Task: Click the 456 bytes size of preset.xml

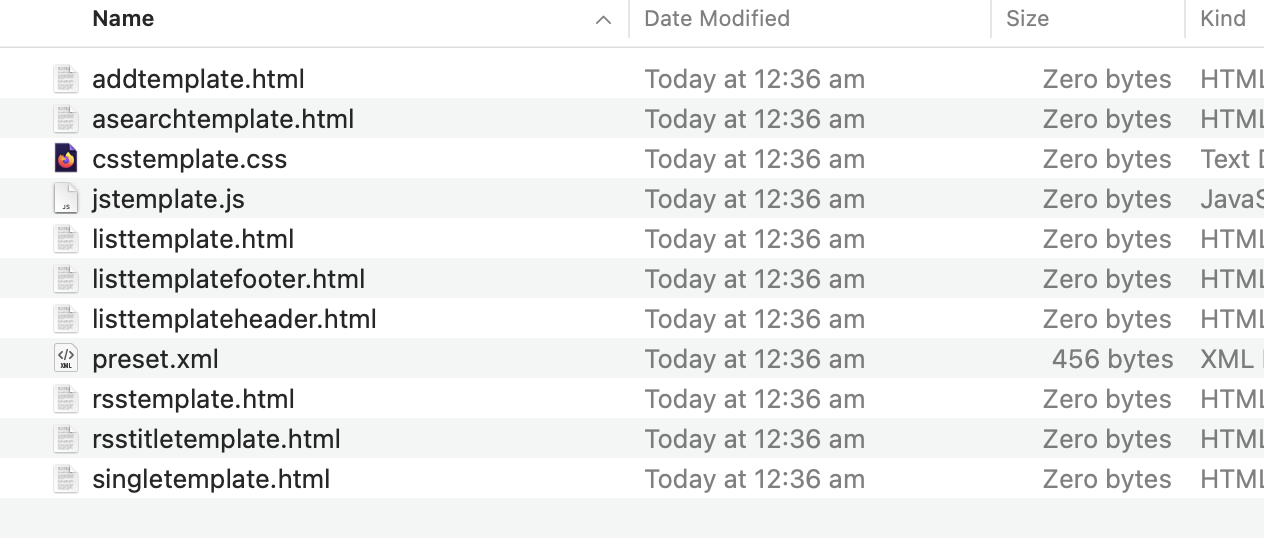Action: pos(1112,359)
